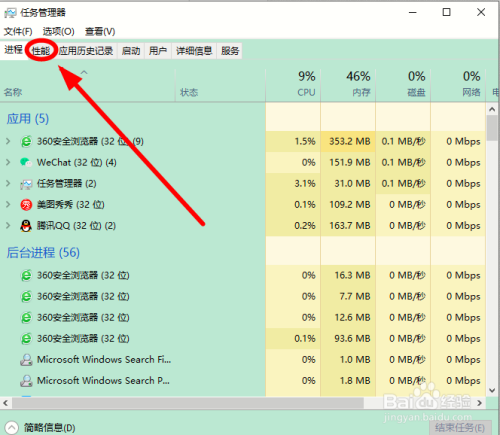Click the vertical scrollbar up arrow
Viewport: 500px width, 435px height.
tap(492, 109)
